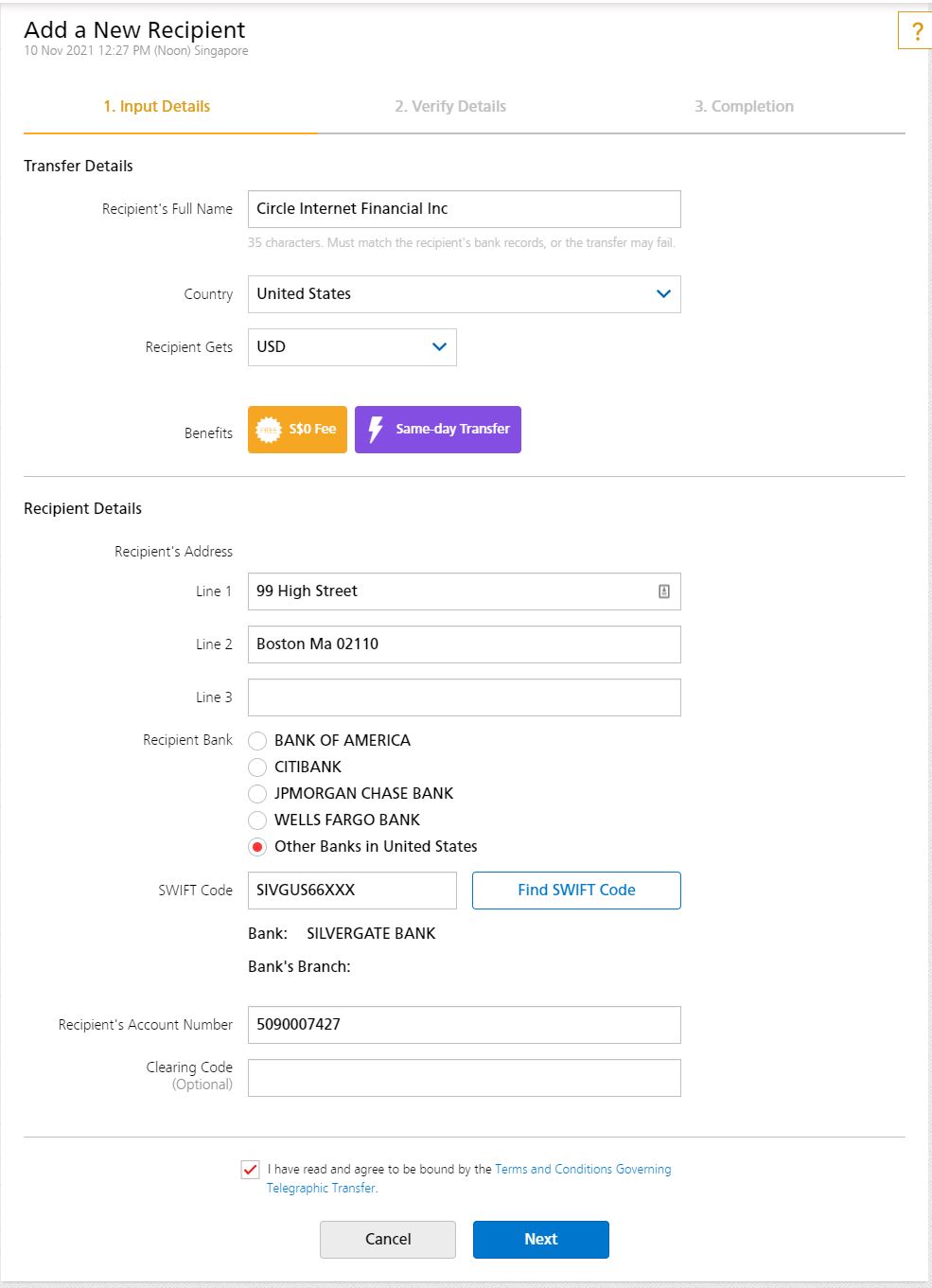This screenshot has height=1288, width=932.
Task: Pick WELLS FARGO BANK option
Action: (257, 820)
